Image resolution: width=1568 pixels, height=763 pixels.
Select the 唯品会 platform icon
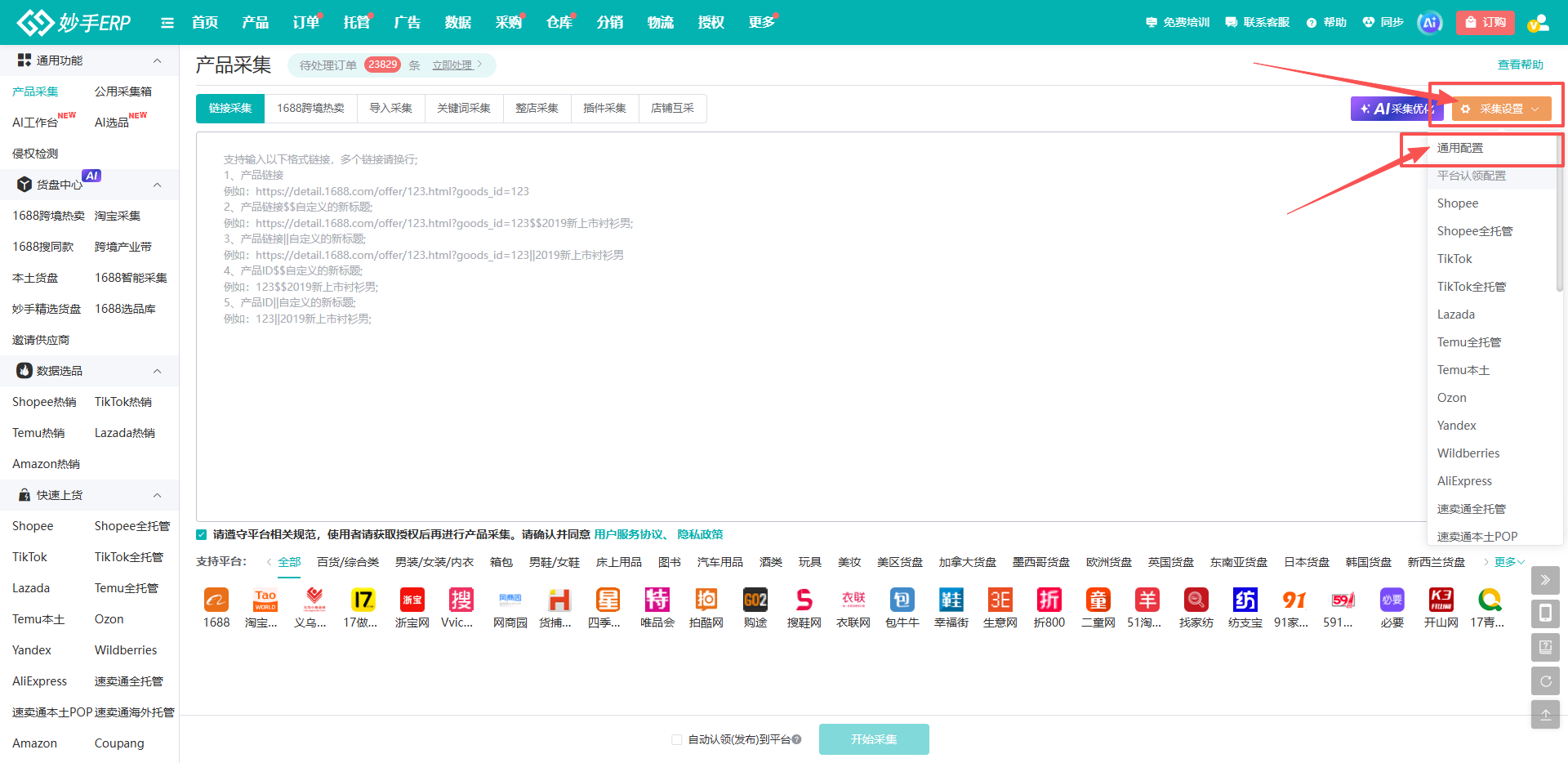pyautogui.click(x=657, y=600)
